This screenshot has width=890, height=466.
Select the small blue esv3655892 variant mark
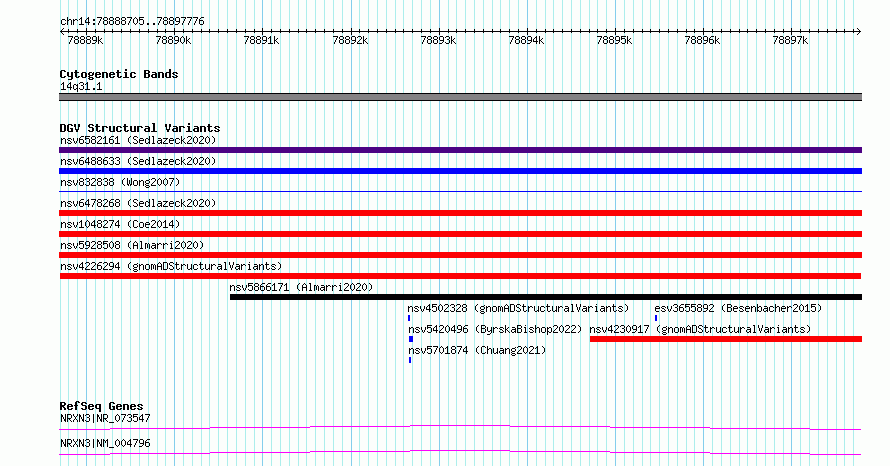click(x=656, y=318)
